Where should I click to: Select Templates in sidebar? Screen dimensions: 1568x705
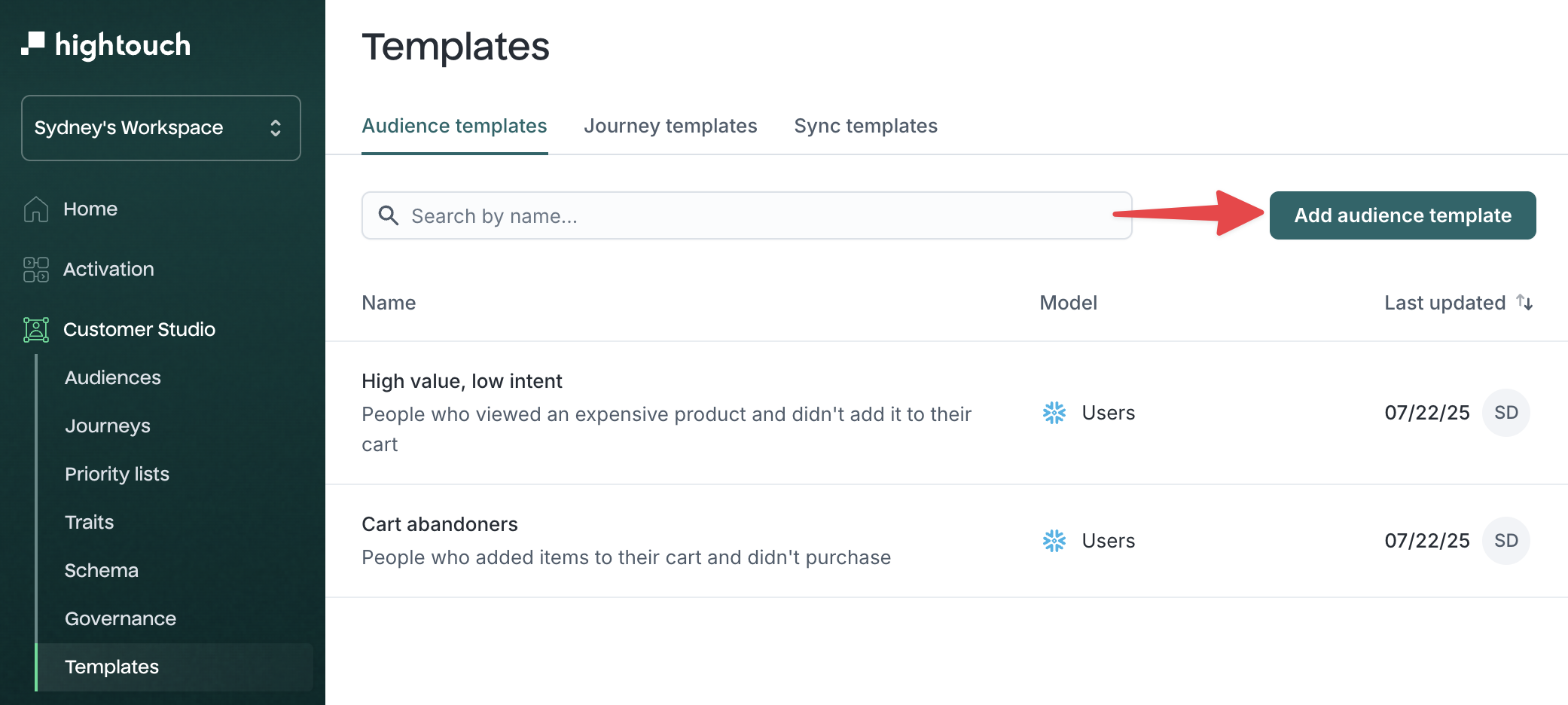pyautogui.click(x=175, y=667)
